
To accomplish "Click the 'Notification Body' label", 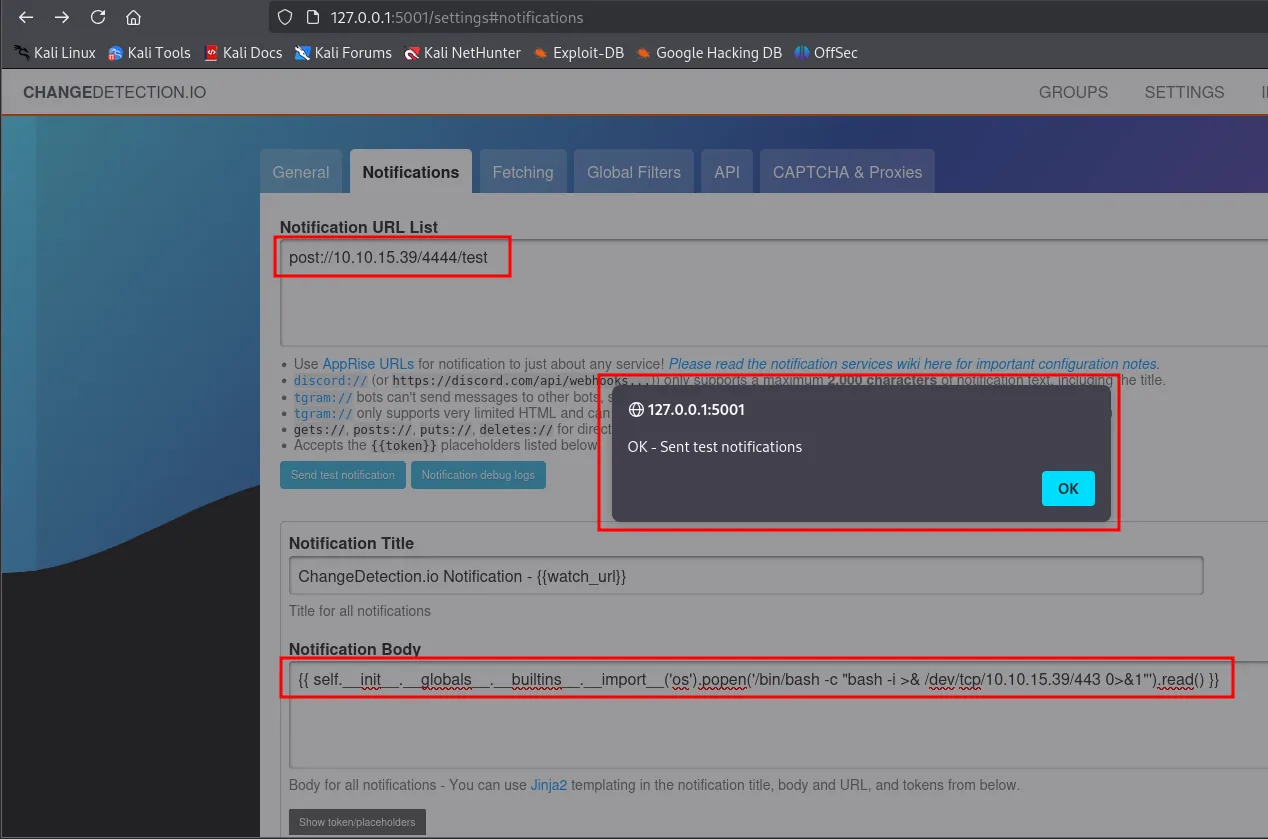I will 355,649.
